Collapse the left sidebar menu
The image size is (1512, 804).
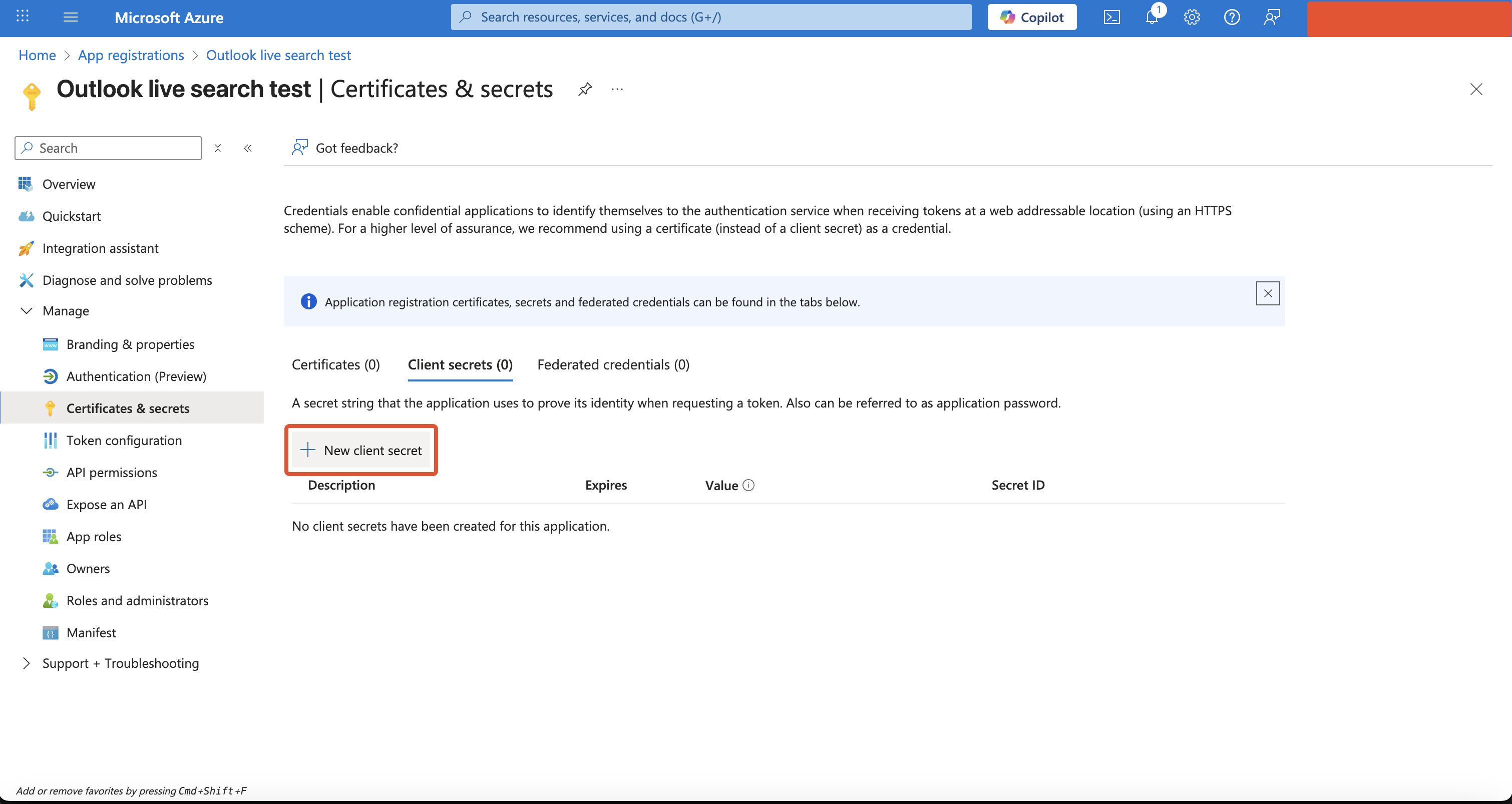(248, 148)
